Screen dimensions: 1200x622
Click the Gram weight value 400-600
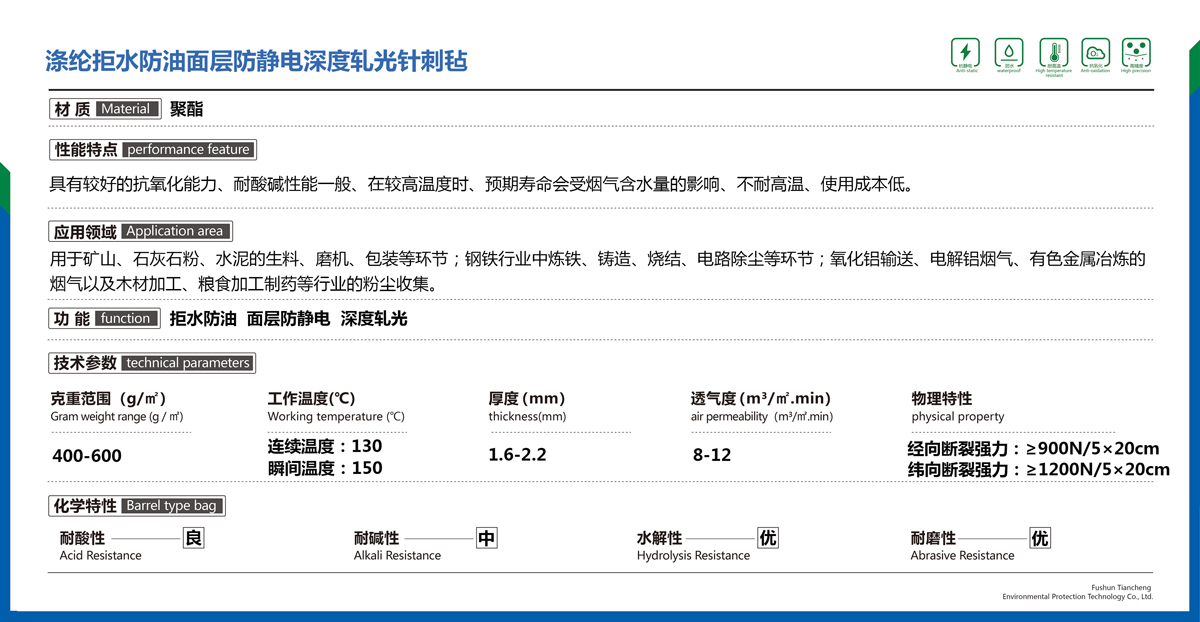coord(86,456)
